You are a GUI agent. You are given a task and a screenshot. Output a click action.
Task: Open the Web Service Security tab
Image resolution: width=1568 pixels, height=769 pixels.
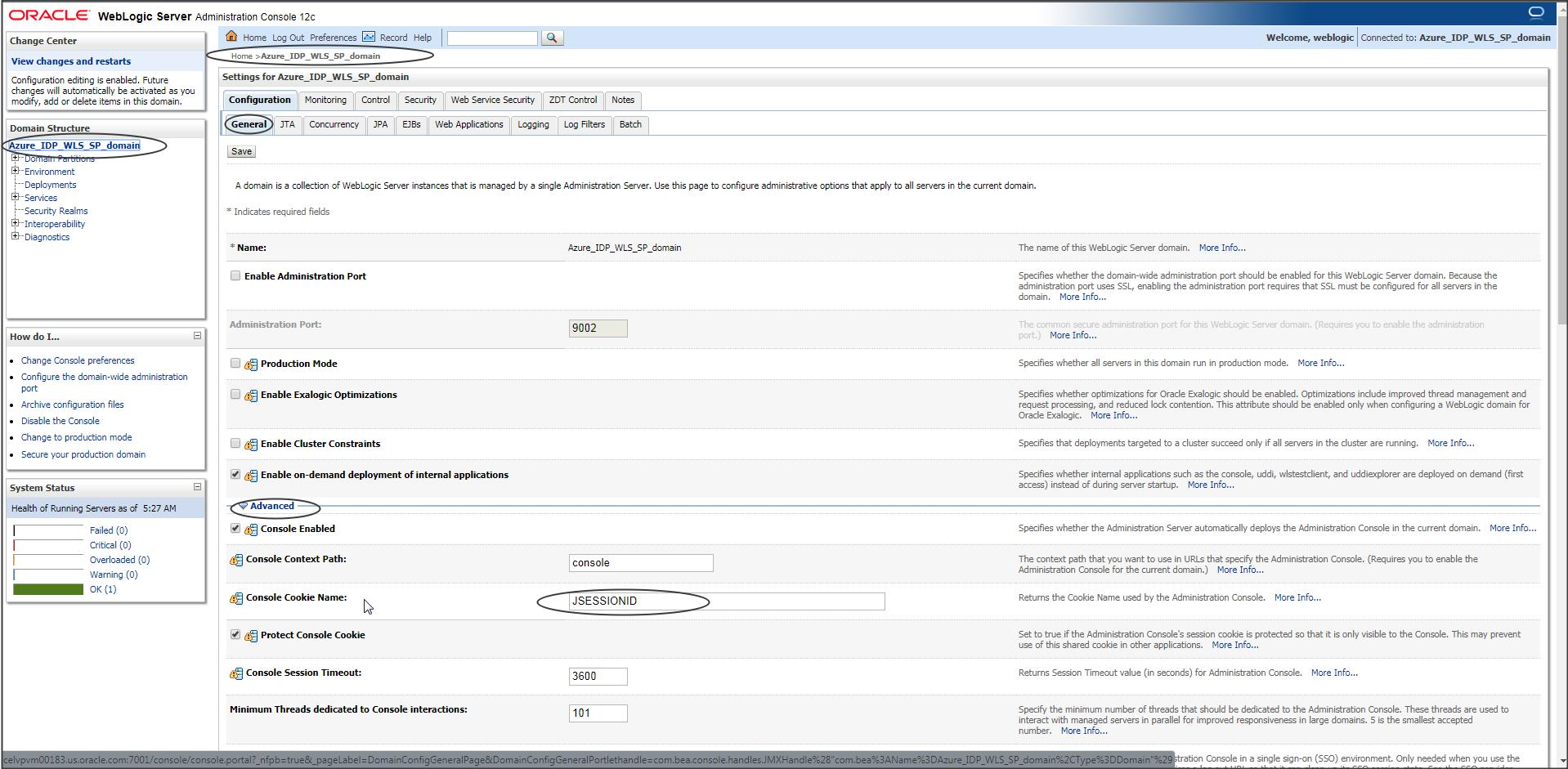pyautogui.click(x=493, y=101)
